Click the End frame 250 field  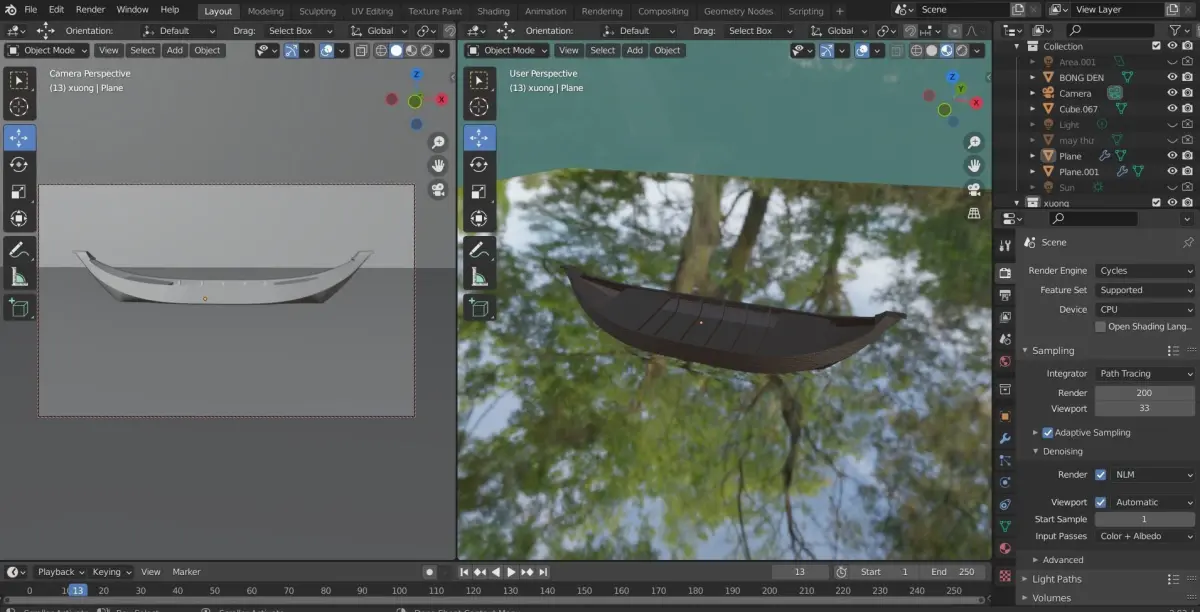pos(951,572)
